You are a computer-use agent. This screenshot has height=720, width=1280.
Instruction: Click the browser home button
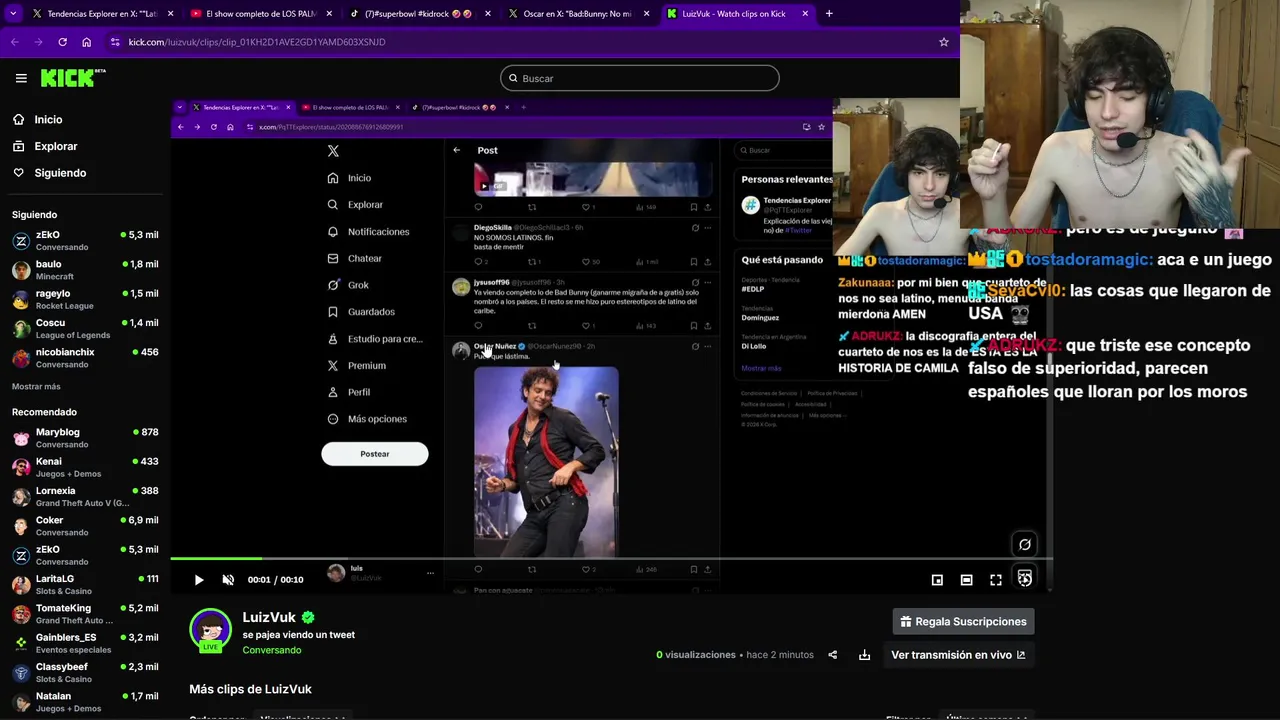click(87, 42)
